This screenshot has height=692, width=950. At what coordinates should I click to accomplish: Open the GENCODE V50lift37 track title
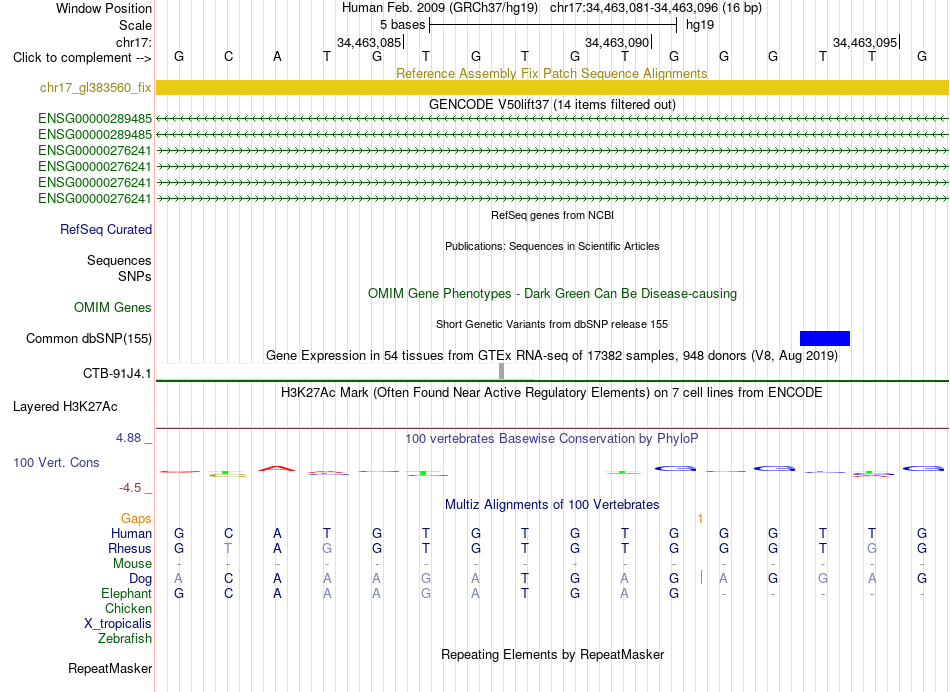tap(552, 104)
